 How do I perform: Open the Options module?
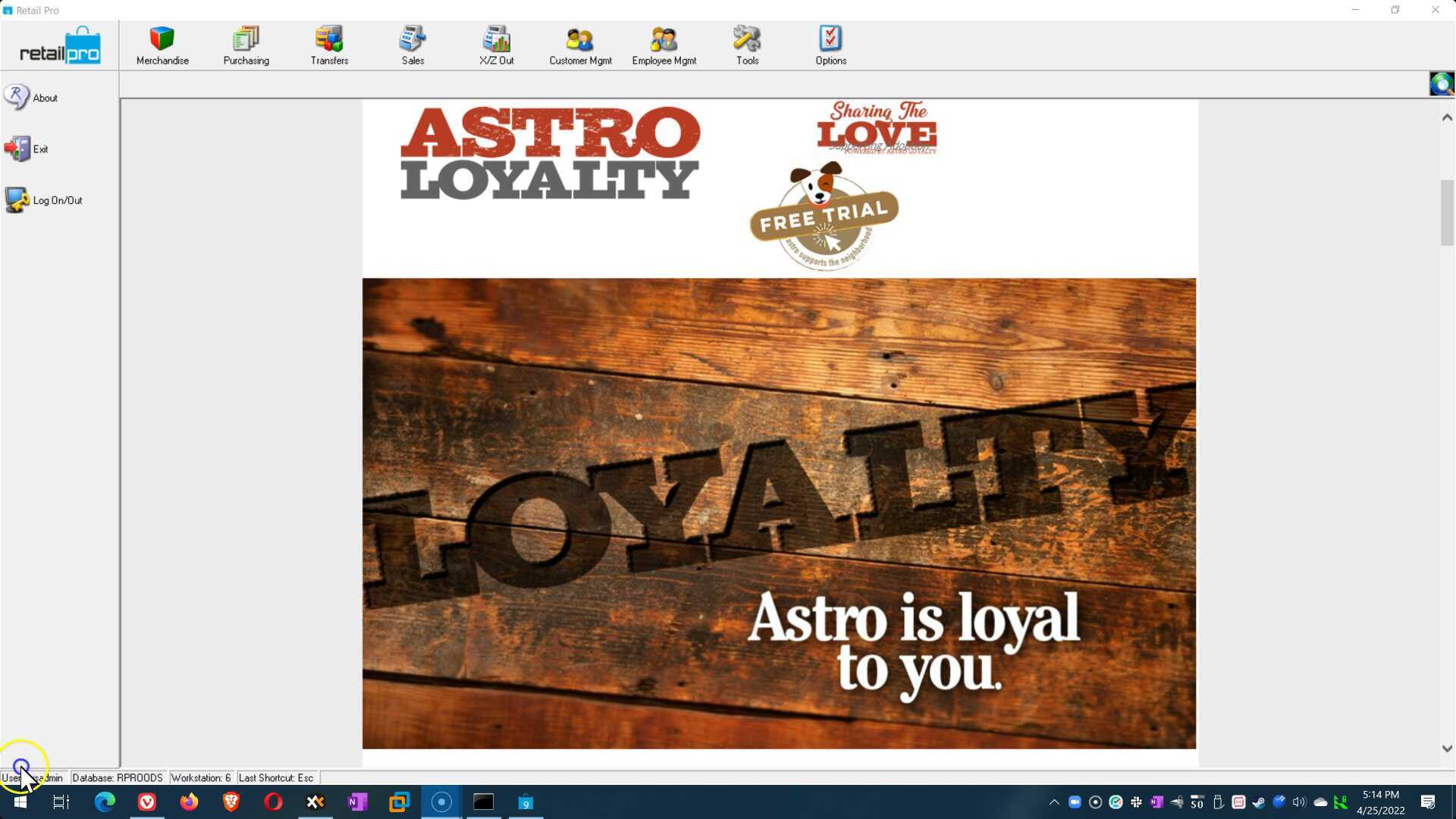coord(830,44)
